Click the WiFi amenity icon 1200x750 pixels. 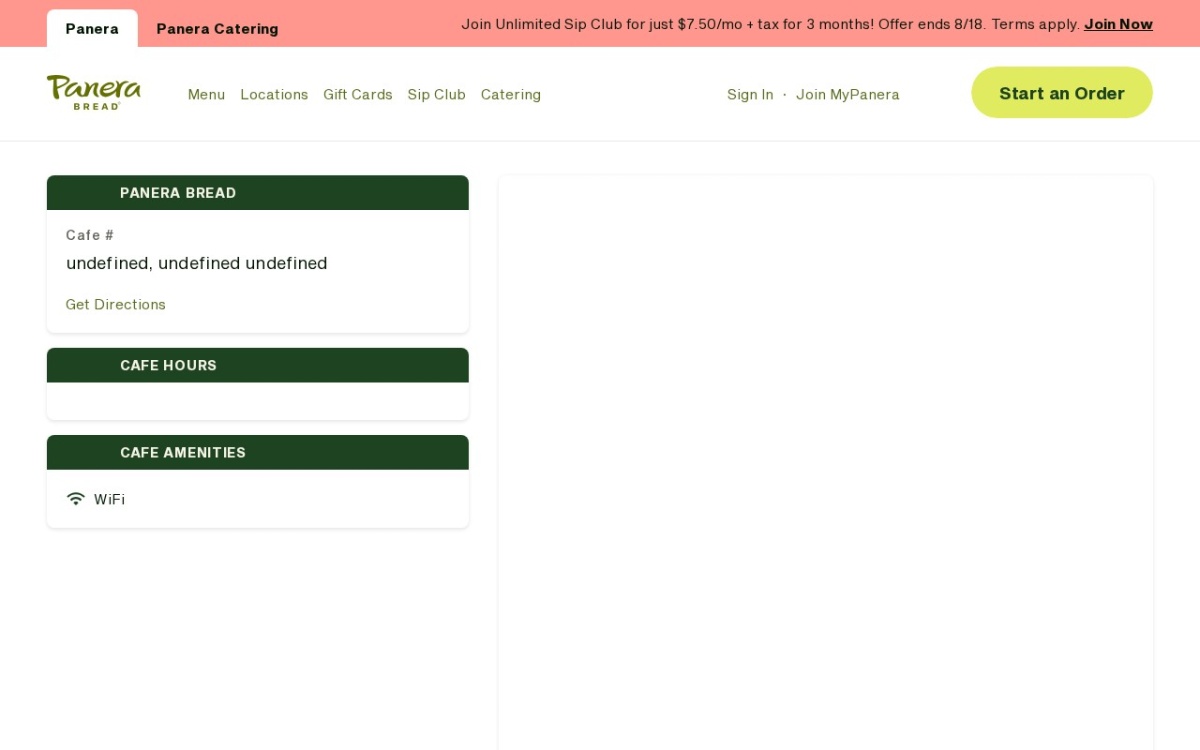click(x=75, y=498)
